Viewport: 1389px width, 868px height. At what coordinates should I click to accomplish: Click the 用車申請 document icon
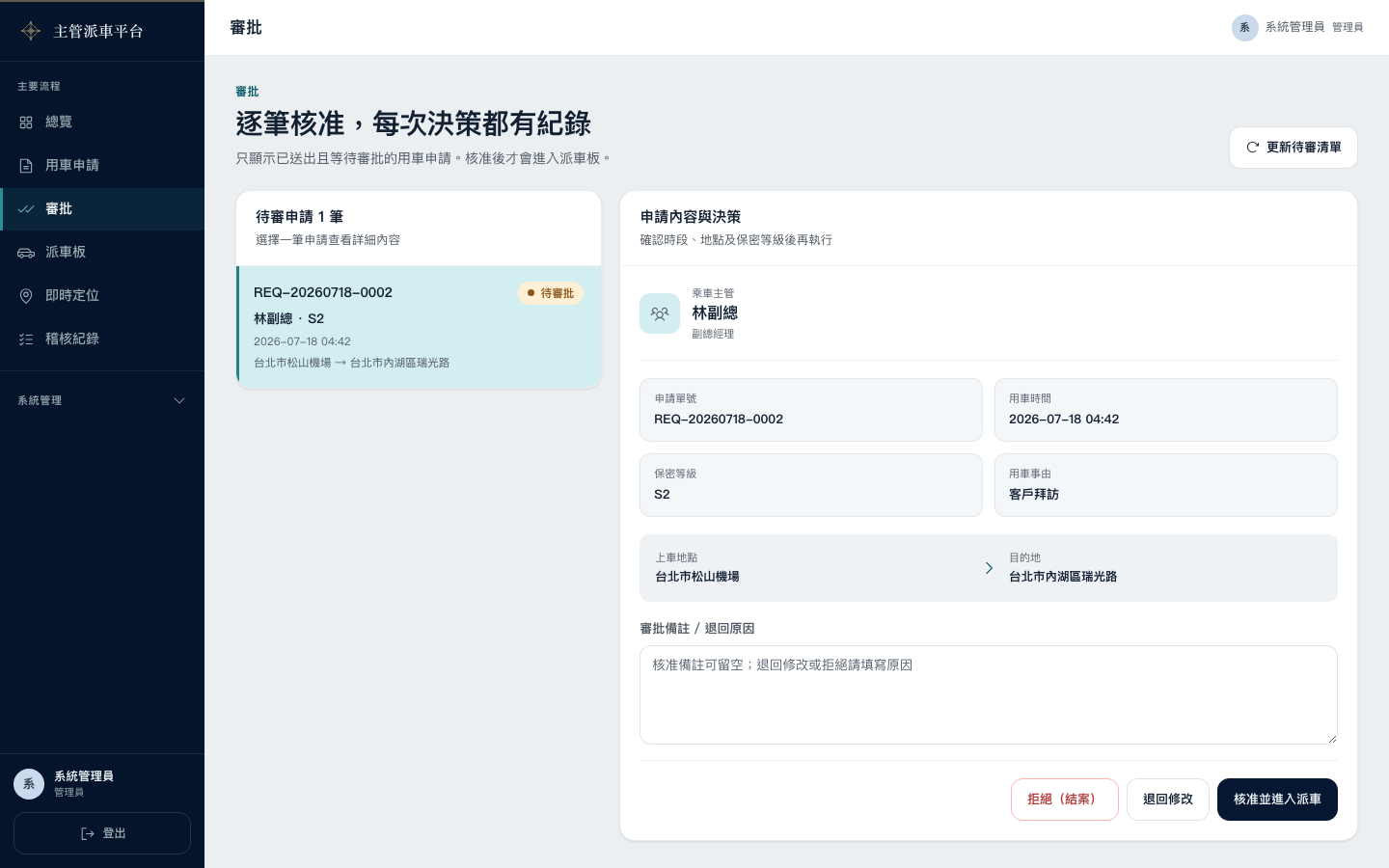click(26, 166)
